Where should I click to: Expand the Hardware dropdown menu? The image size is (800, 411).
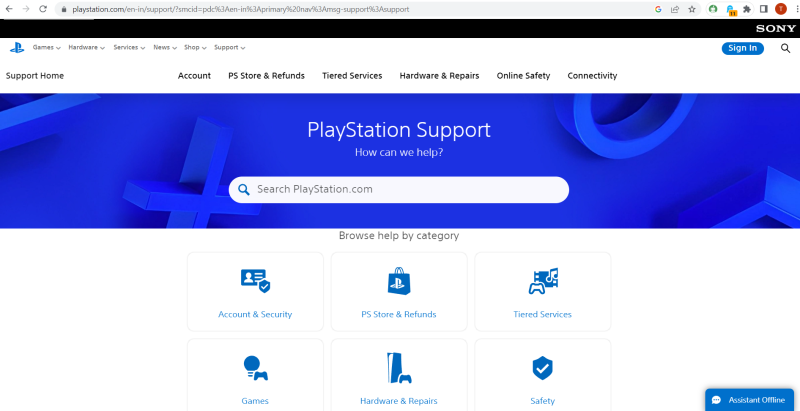click(x=87, y=47)
